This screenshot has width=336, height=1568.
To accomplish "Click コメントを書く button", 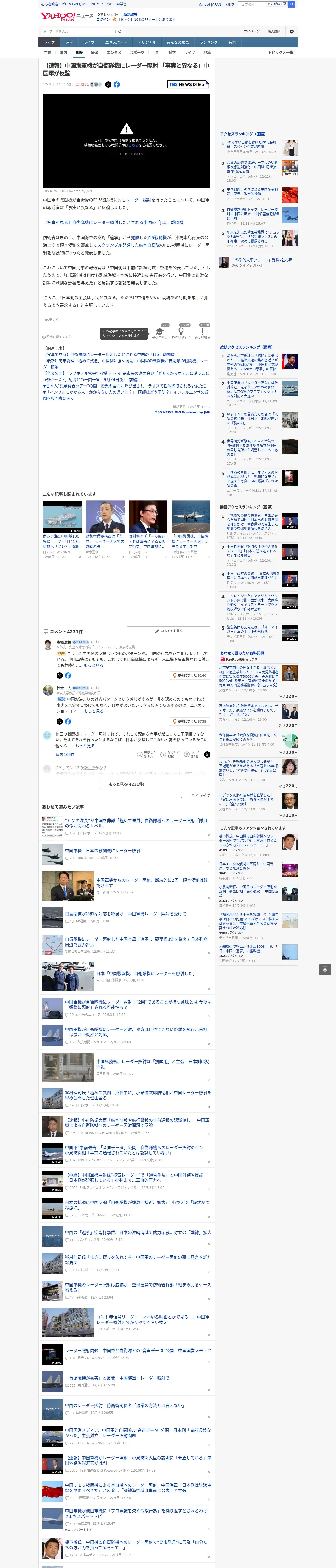I will point(168,631).
